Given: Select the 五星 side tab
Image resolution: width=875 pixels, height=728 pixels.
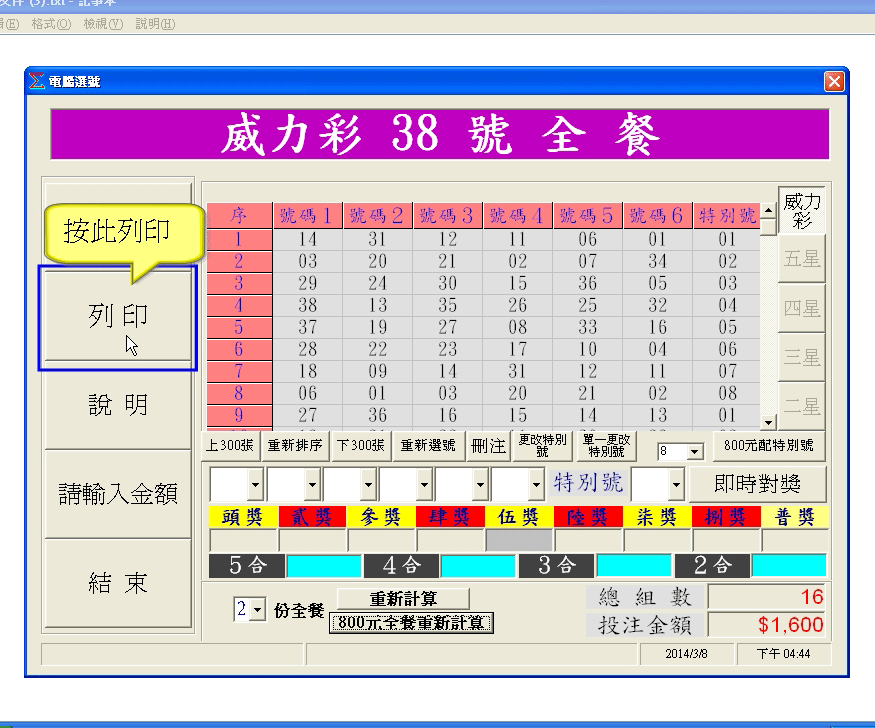Looking at the screenshot, I should click(801, 259).
